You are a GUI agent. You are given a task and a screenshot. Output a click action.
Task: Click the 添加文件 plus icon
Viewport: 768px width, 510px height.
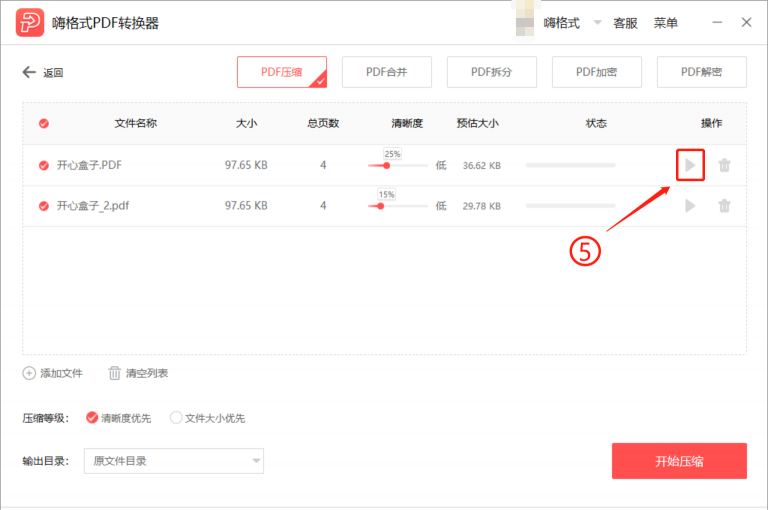pyautogui.click(x=29, y=373)
